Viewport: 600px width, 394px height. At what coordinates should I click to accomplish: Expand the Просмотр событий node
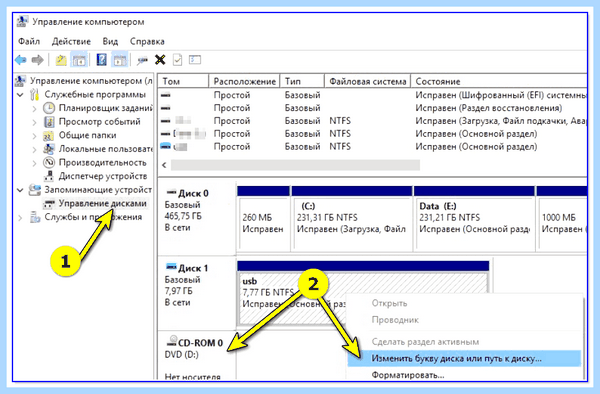point(34,122)
